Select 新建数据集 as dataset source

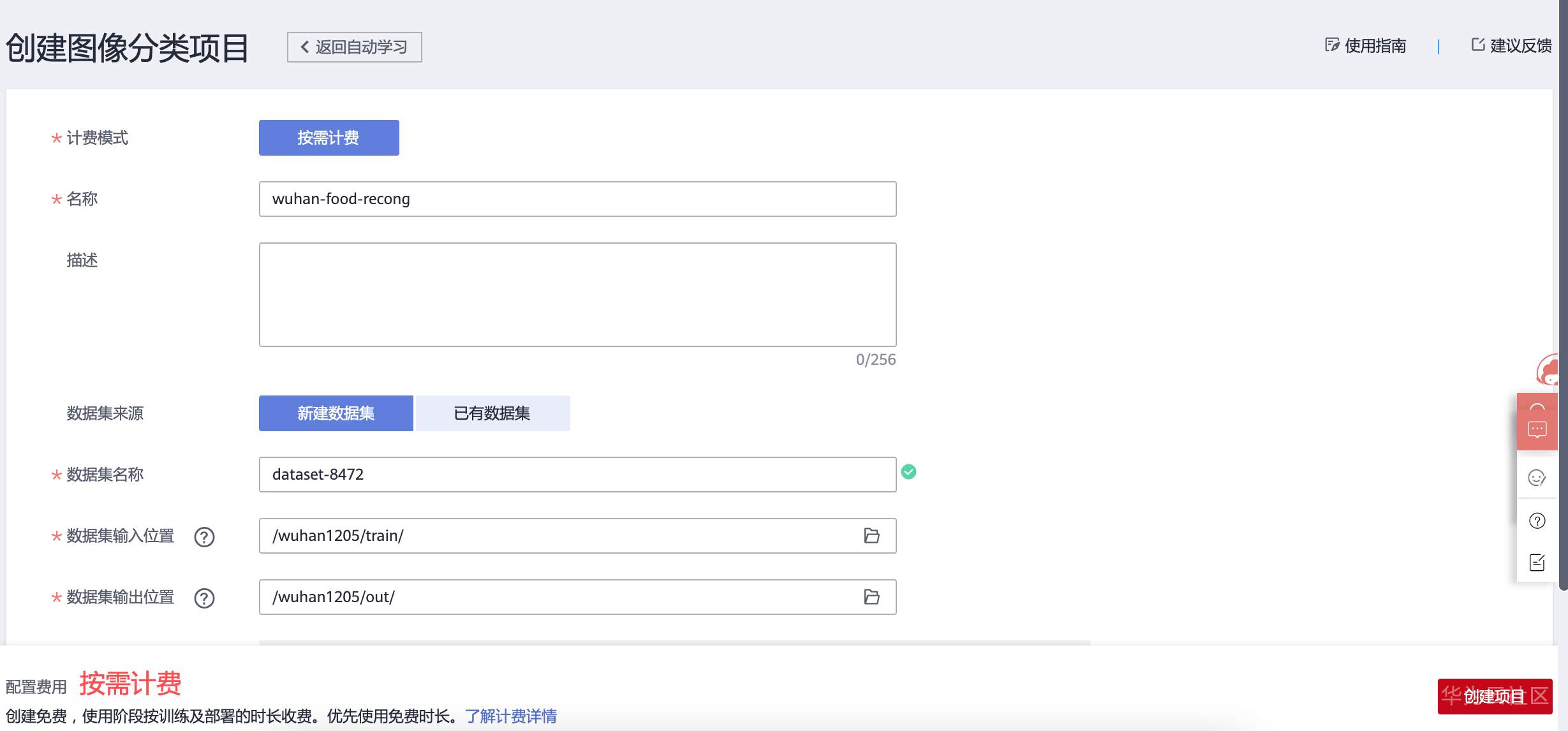click(x=336, y=413)
